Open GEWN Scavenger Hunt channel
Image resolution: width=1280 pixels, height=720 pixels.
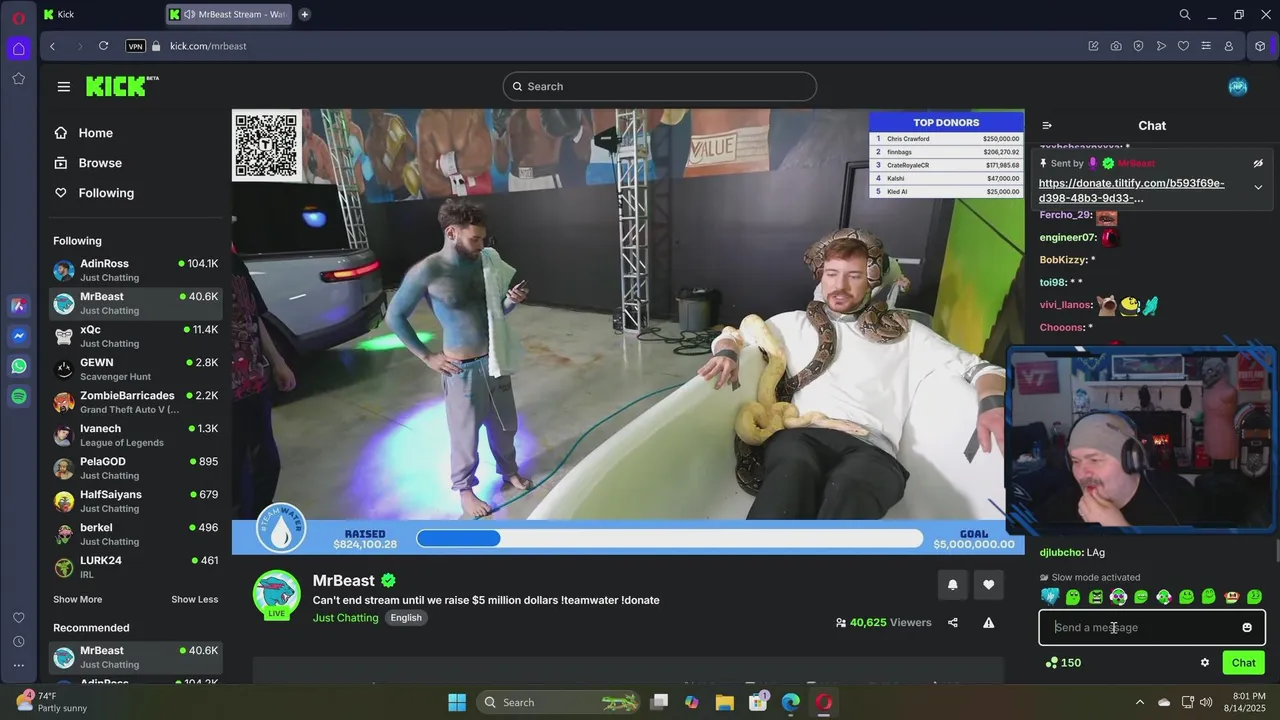pyautogui.click(x=136, y=369)
